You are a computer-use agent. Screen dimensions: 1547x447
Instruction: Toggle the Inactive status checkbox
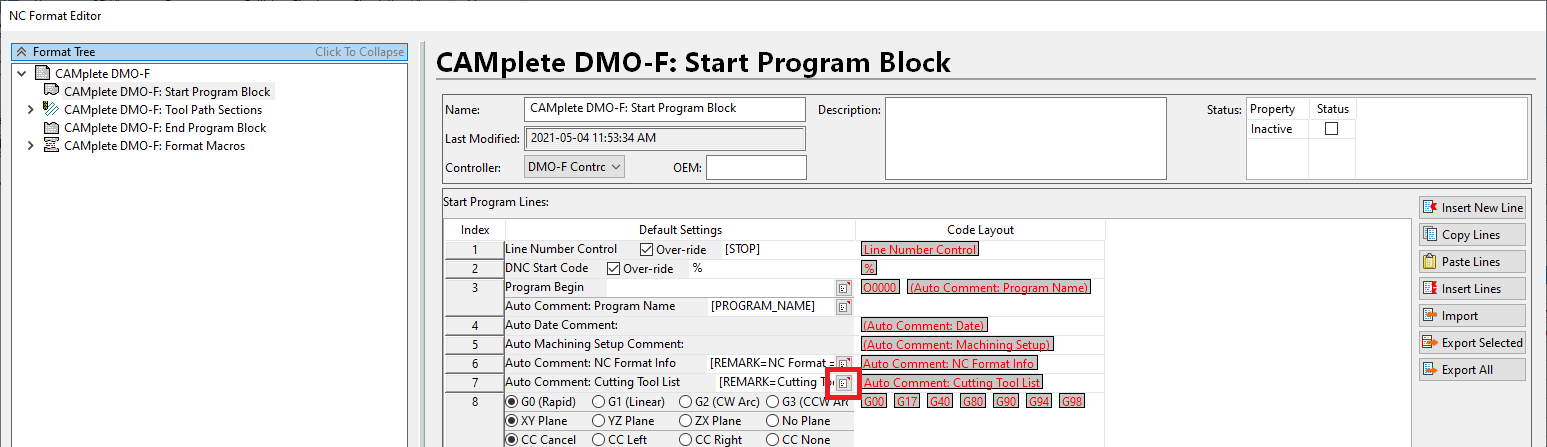point(1331,129)
